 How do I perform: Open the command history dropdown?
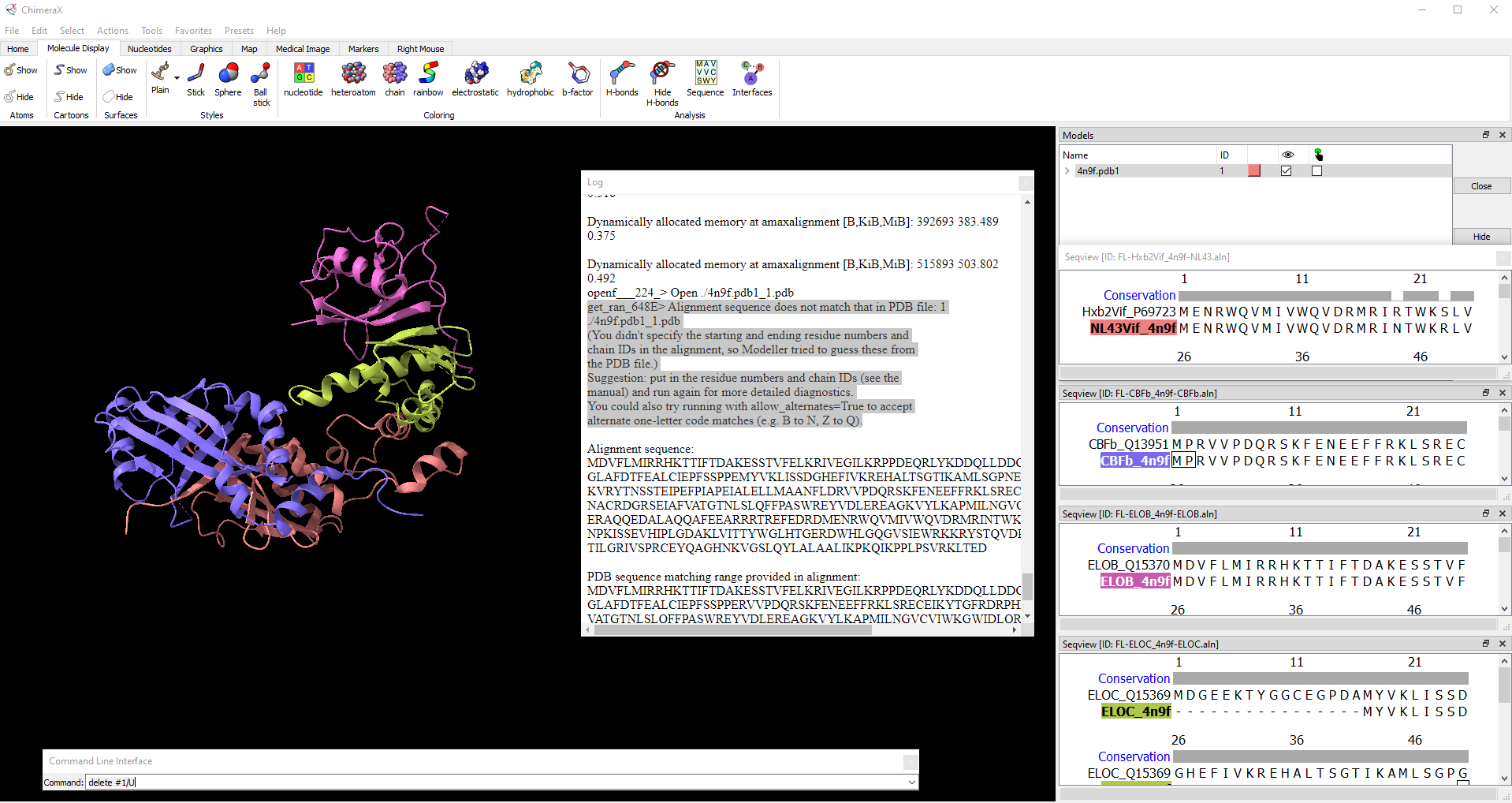[911, 782]
